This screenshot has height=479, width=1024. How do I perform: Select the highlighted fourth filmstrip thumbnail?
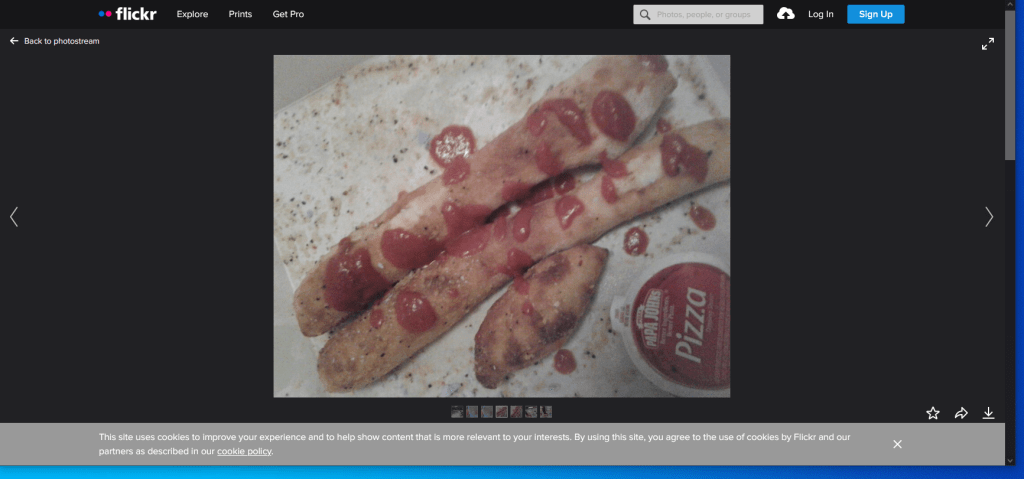502,412
